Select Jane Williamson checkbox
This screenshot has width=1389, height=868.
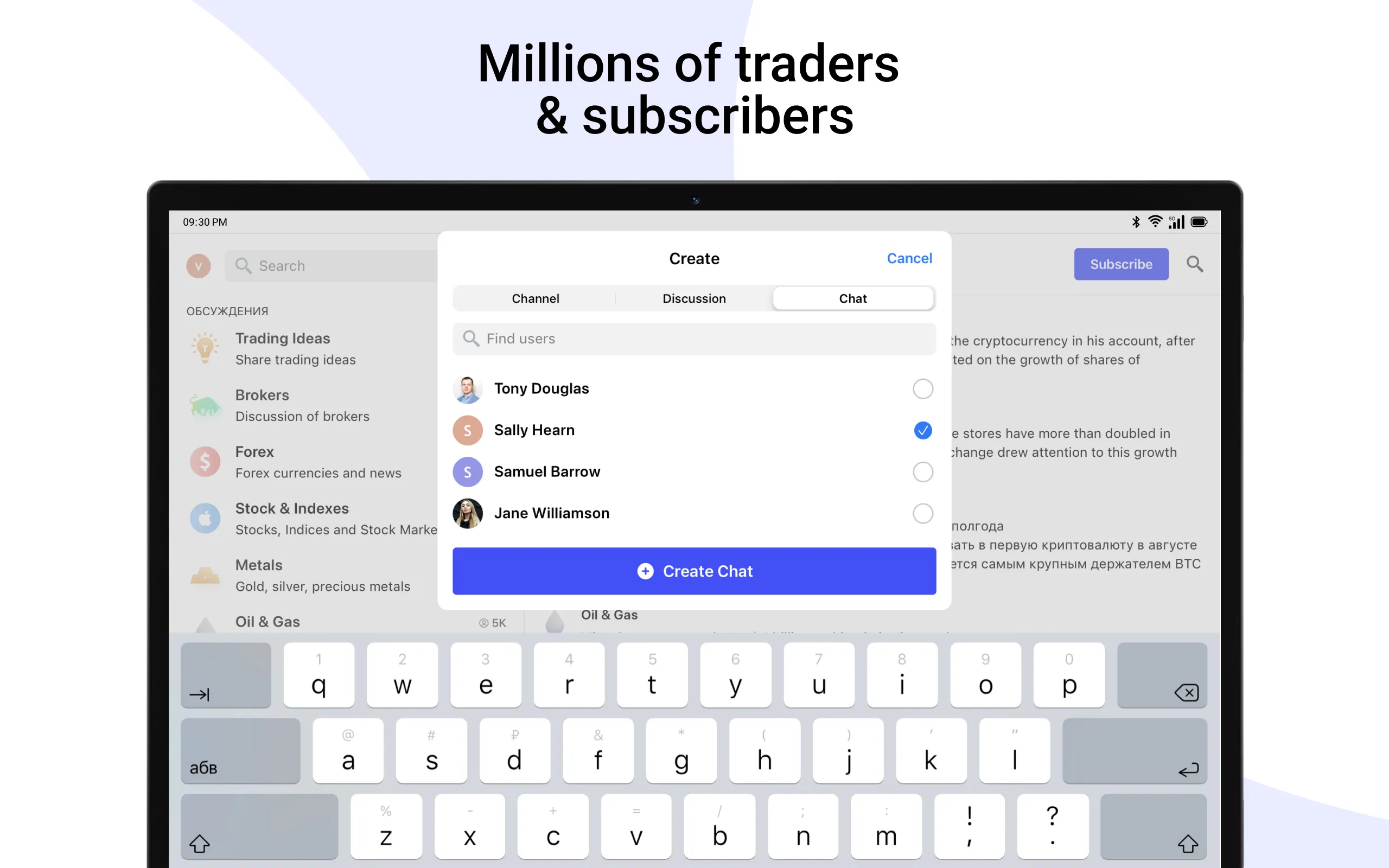pyautogui.click(x=921, y=511)
